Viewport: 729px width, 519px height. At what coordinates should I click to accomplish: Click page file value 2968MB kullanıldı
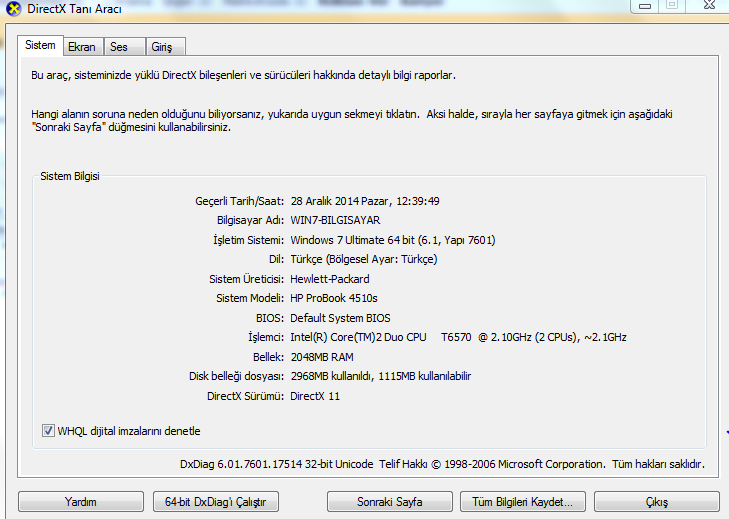(x=381, y=376)
